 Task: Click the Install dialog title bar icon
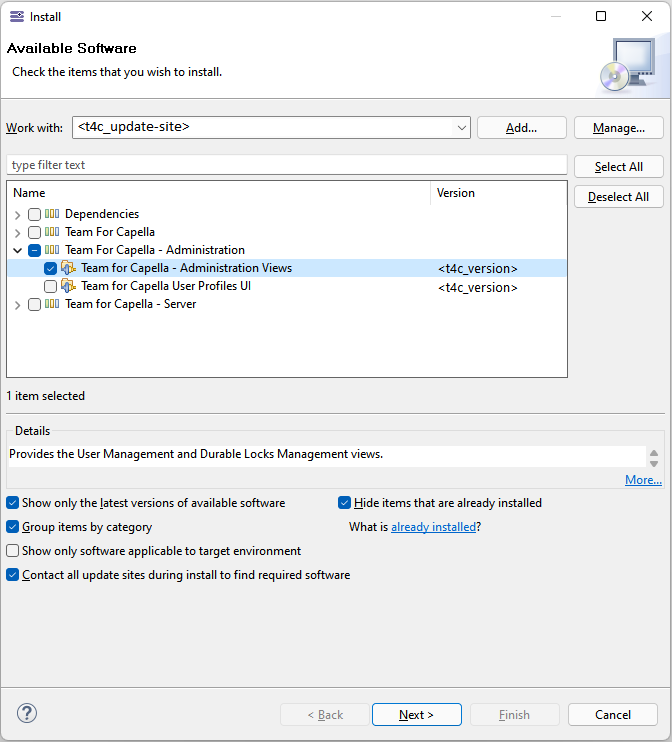click(16, 16)
